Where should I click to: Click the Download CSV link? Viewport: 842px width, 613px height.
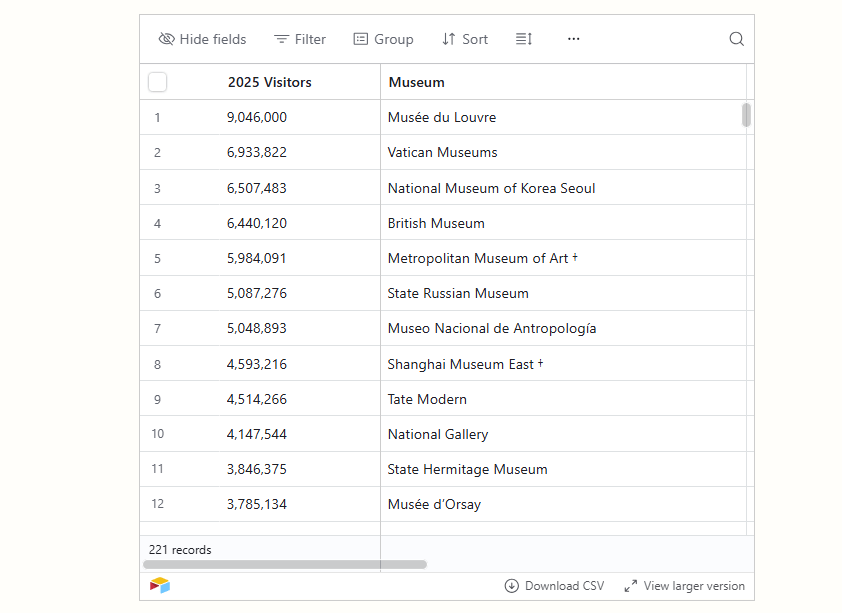click(x=564, y=586)
